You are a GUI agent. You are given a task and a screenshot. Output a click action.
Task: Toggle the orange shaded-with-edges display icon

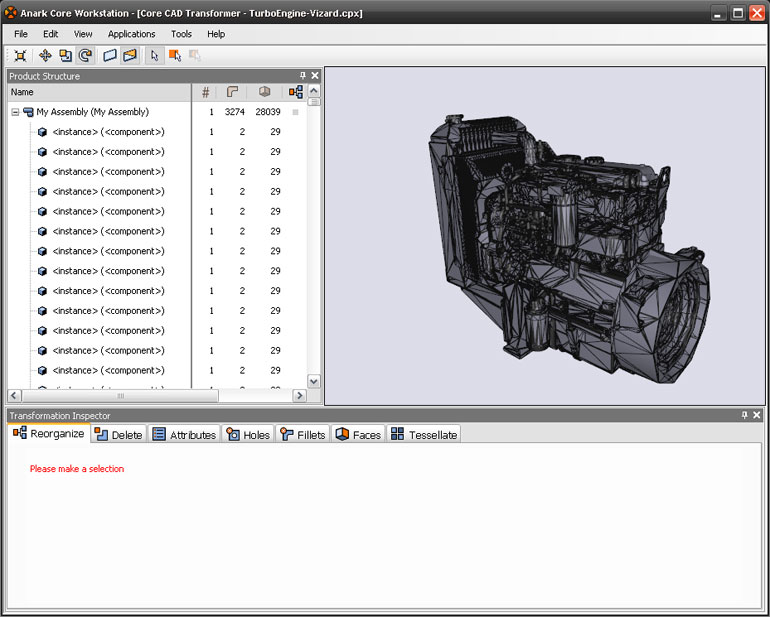(x=130, y=56)
